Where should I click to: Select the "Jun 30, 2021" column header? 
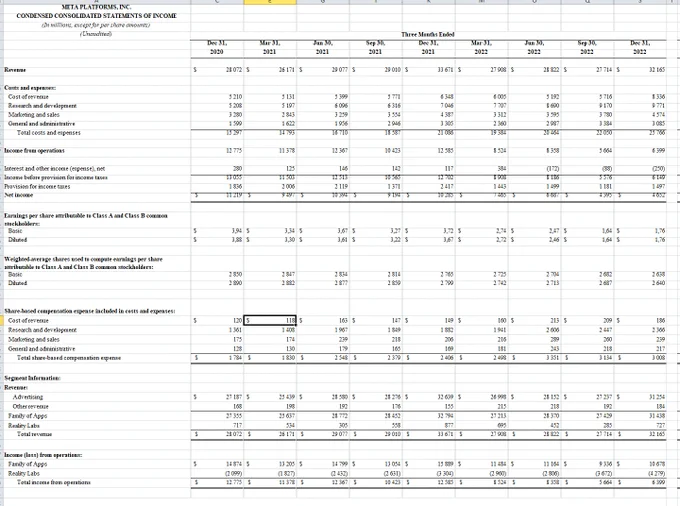coord(322,47)
